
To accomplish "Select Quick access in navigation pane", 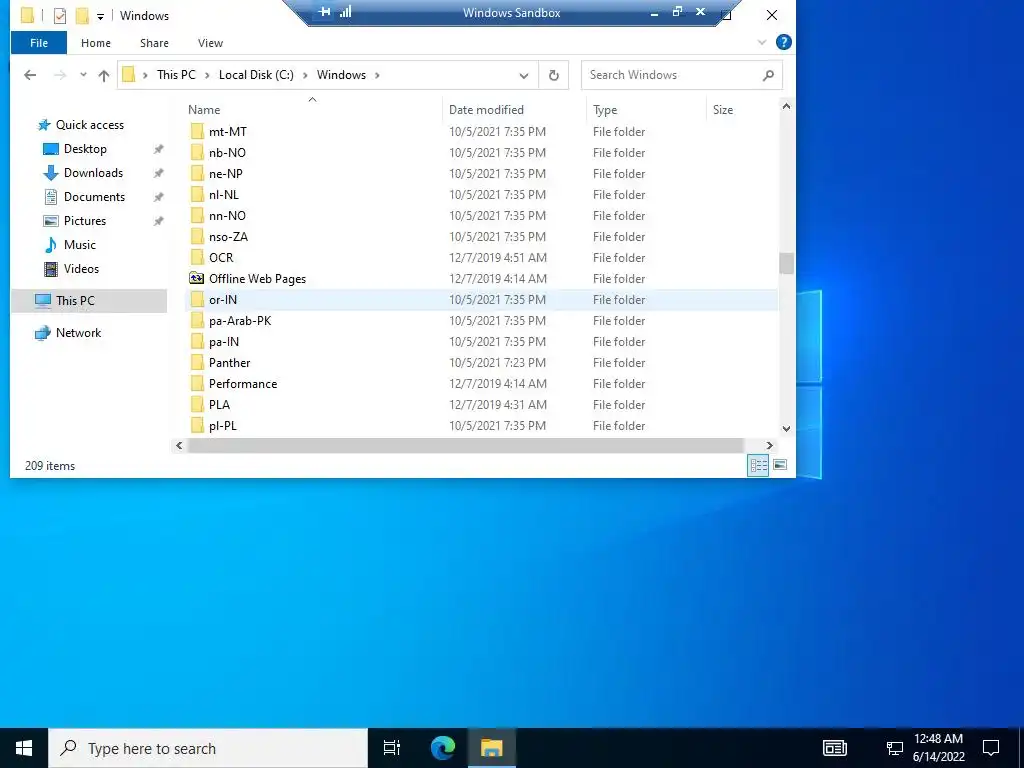I will 89,125.
